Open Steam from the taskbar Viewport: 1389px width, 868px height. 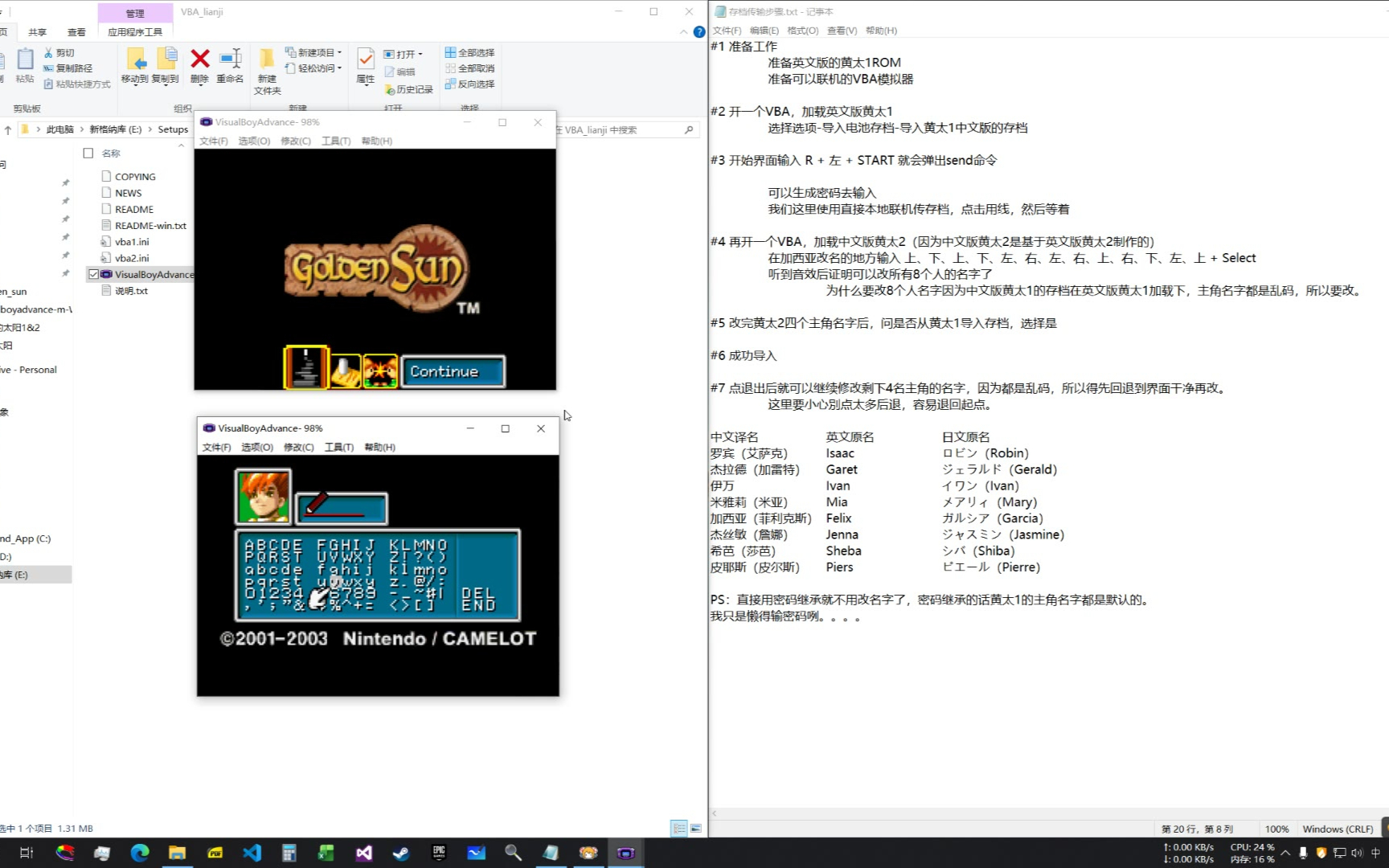401,853
